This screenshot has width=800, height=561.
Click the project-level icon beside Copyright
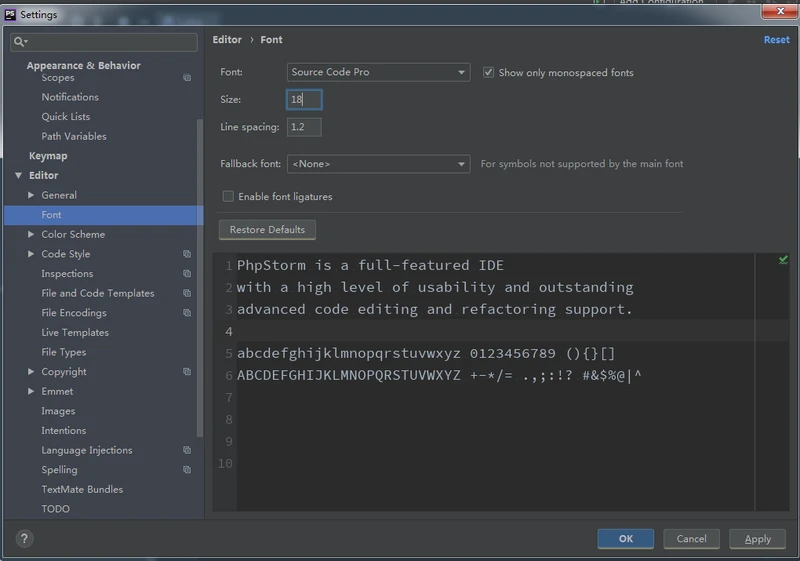pyautogui.click(x=187, y=372)
